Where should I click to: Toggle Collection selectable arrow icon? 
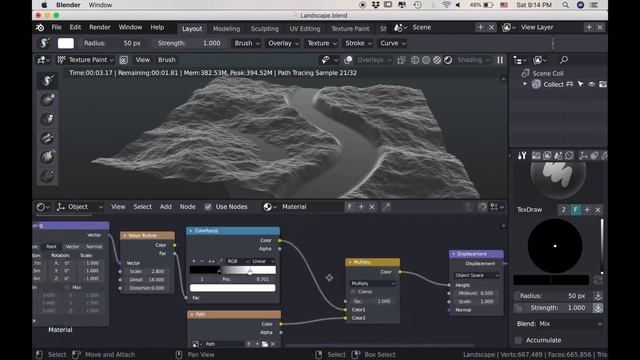point(580,84)
